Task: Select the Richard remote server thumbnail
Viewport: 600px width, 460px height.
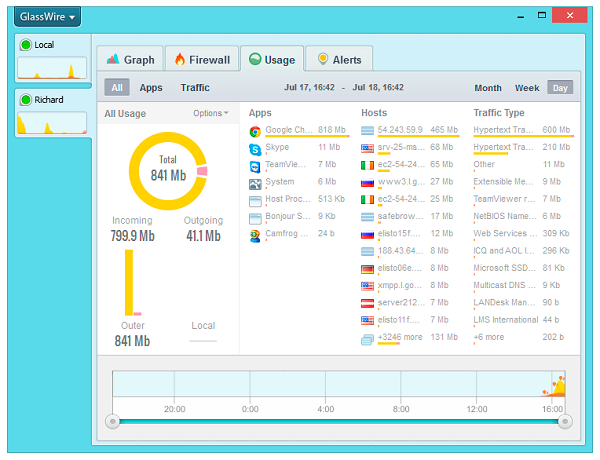Action: [x=45, y=113]
